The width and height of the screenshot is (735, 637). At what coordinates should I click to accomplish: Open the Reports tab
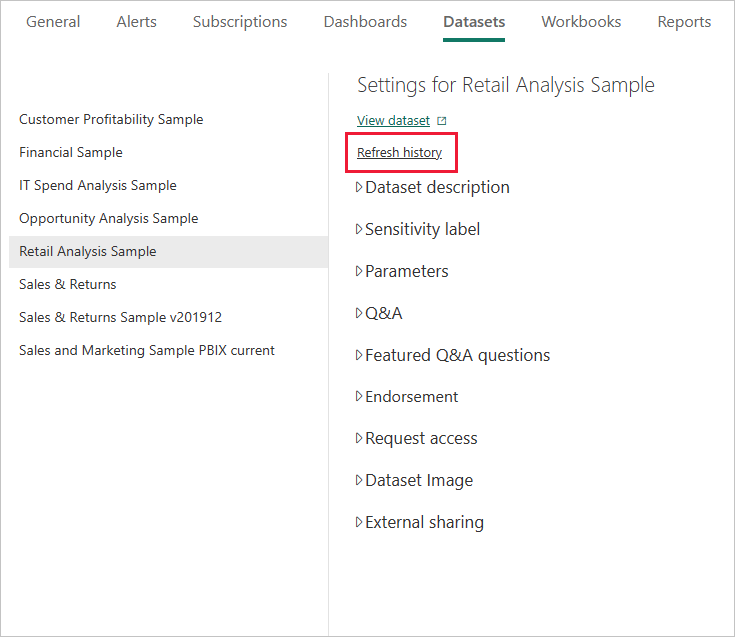(x=684, y=22)
